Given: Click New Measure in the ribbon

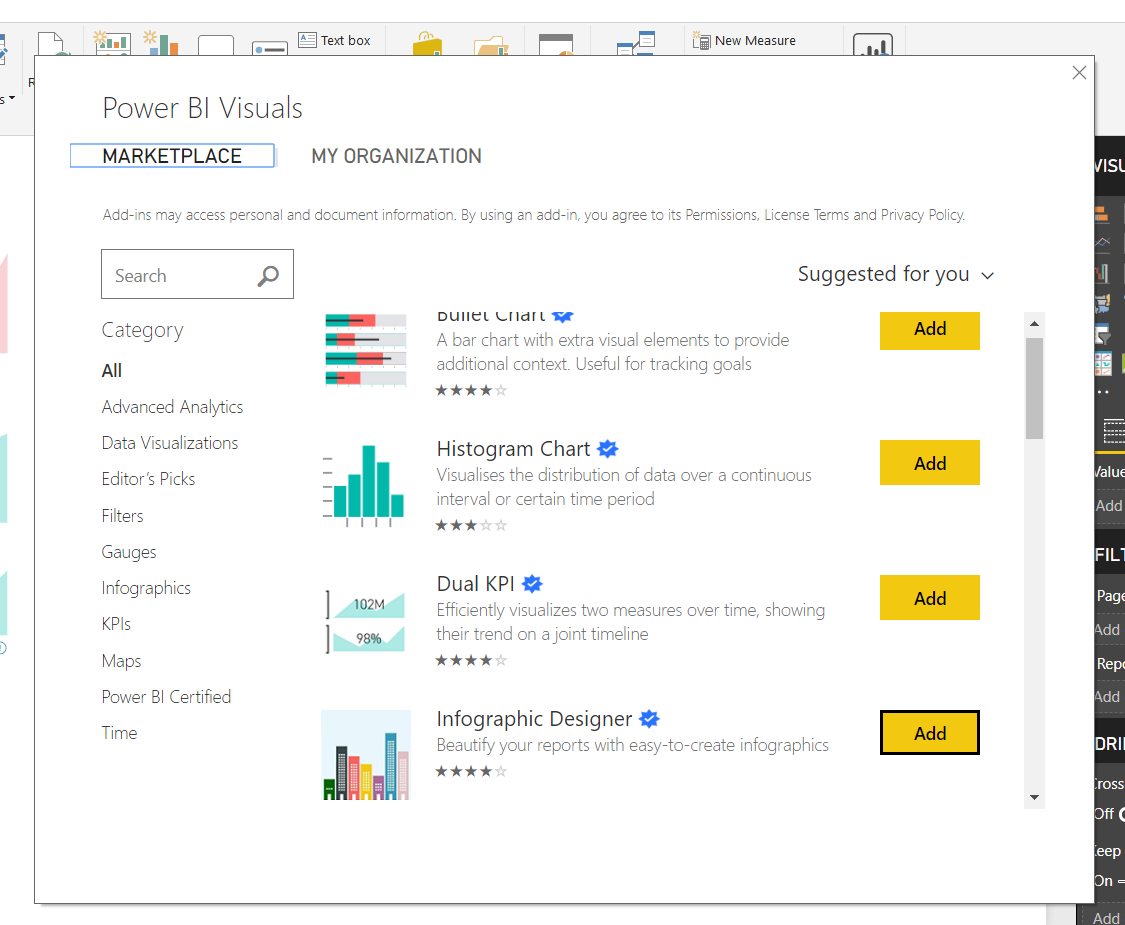Looking at the screenshot, I should click(x=744, y=40).
